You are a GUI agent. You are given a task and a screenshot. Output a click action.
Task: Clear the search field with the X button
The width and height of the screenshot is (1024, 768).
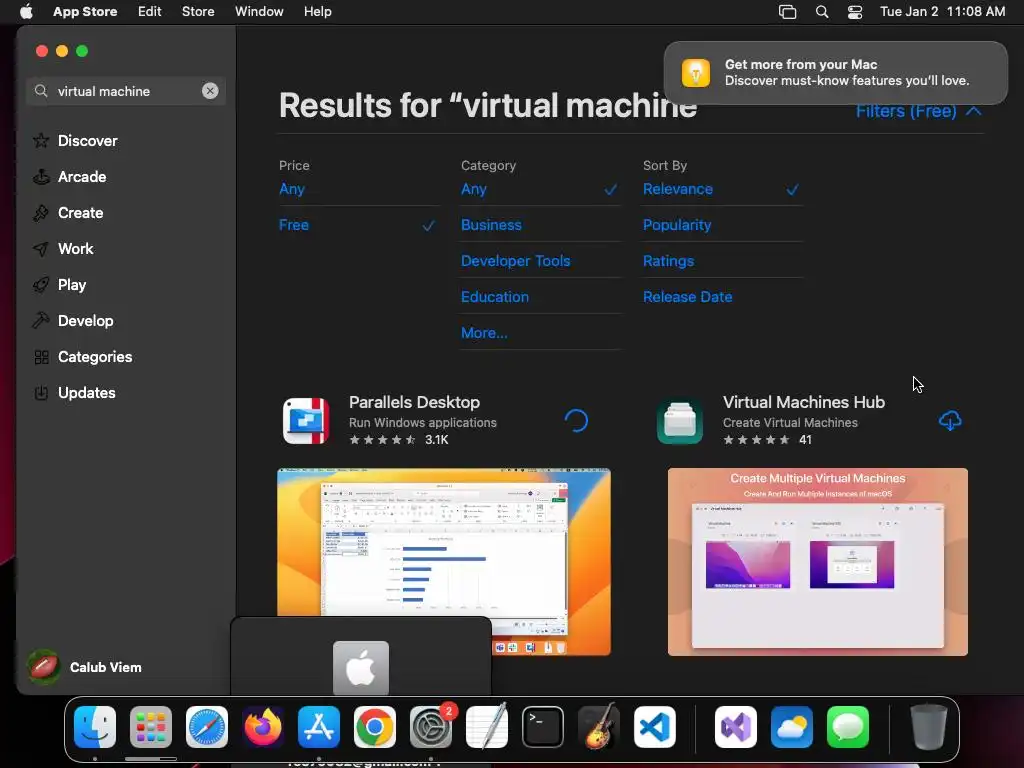(x=210, y=91)
